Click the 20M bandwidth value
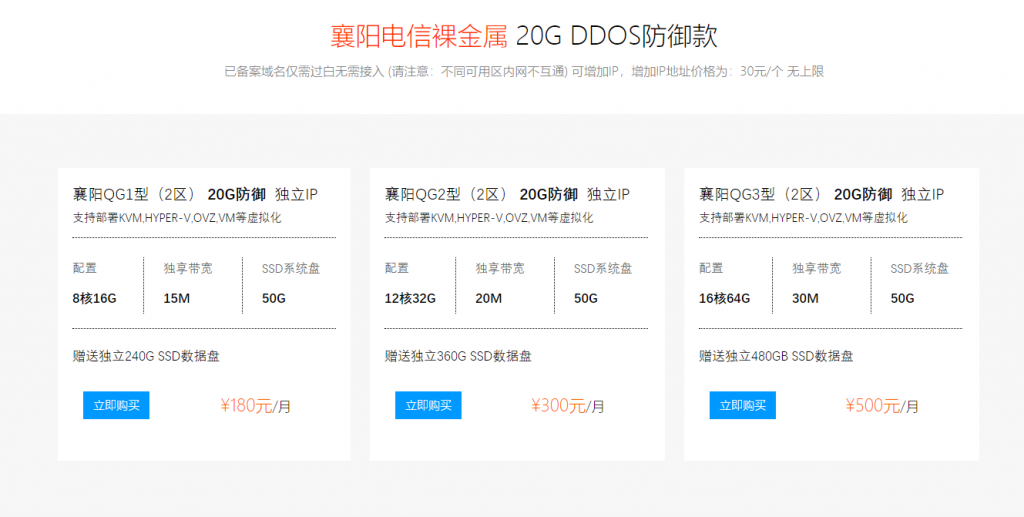Image resolution: width=1024 pixels, height=517 pixels. point(488,299)
